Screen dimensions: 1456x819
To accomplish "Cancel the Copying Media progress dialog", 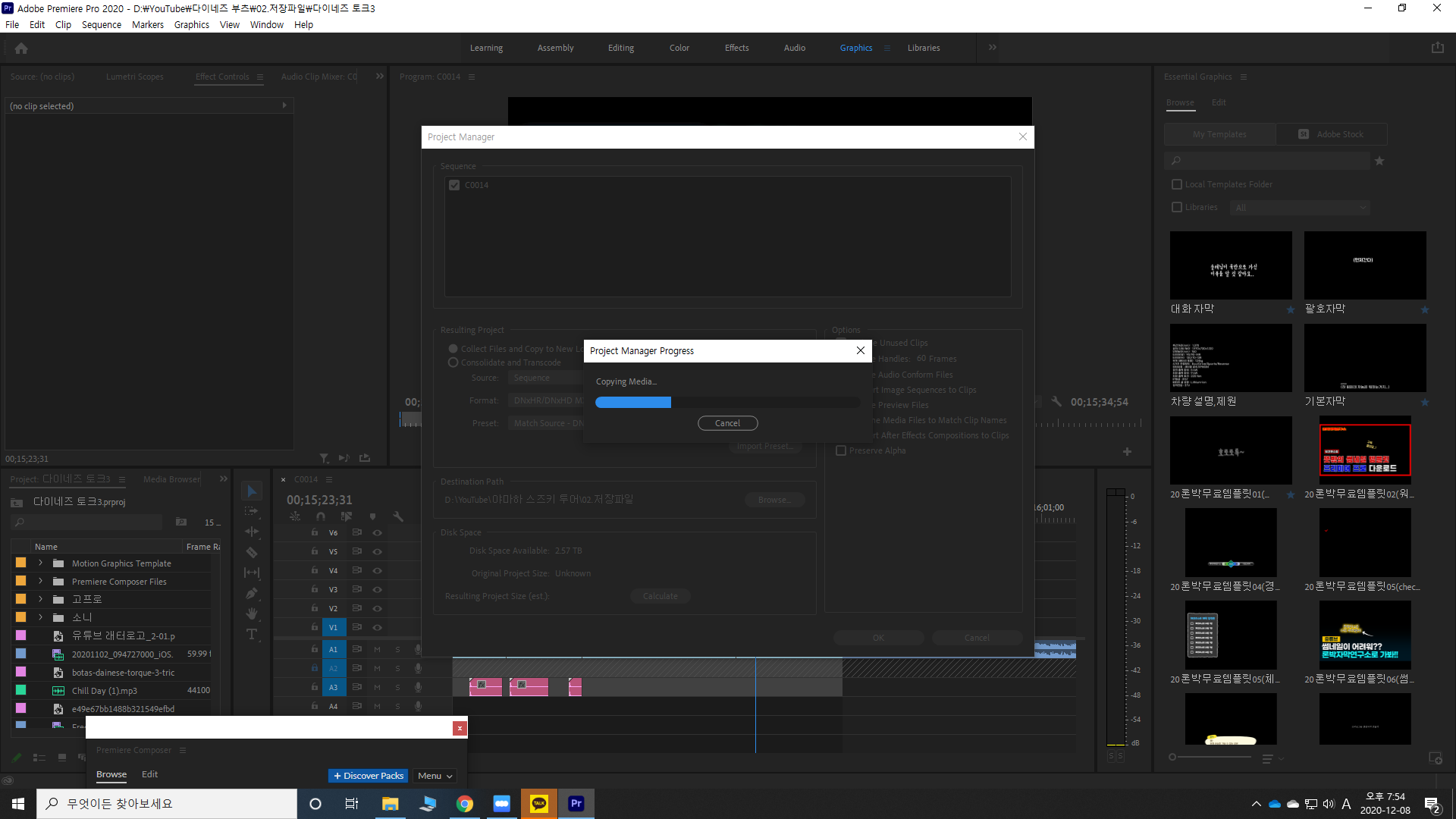I will pyautogui.click(x=727, y=423).
